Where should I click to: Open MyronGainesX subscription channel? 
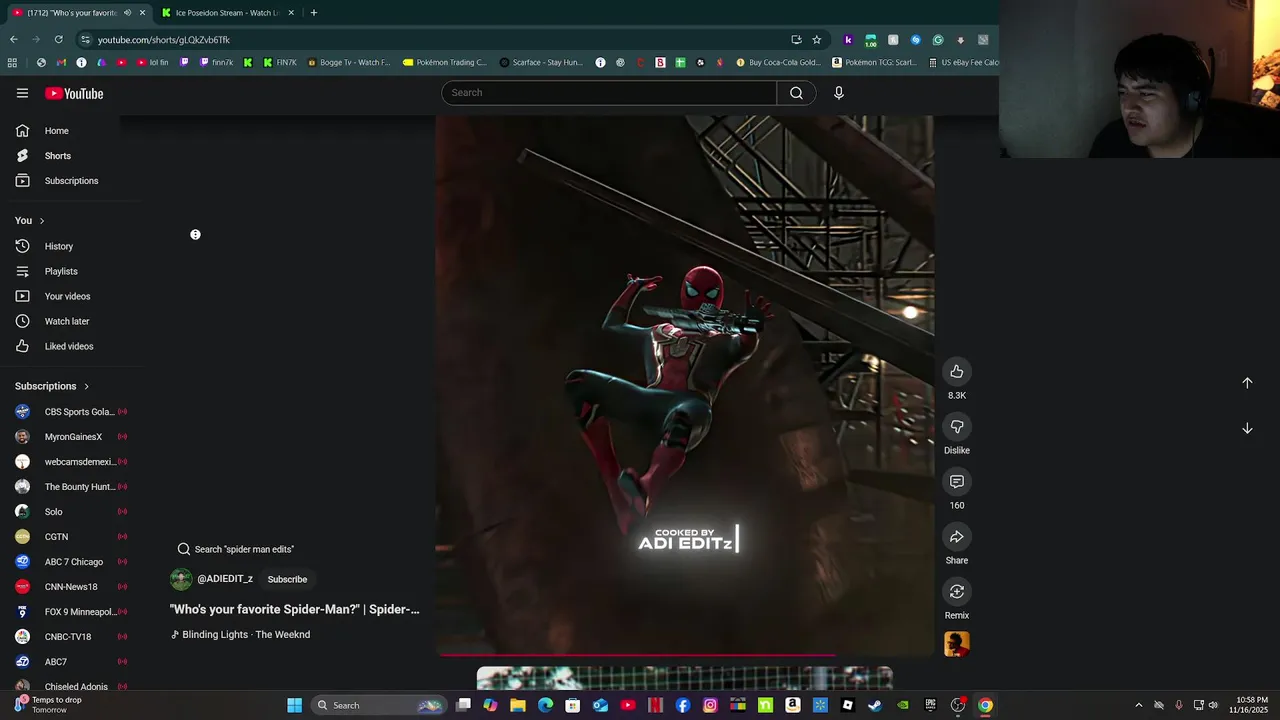pos(70,437)
